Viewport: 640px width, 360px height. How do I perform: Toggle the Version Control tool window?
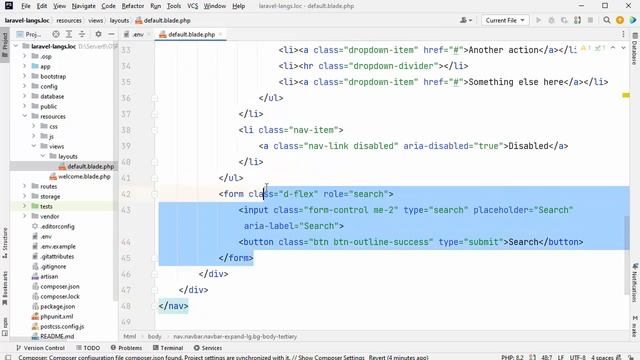[40, 348]
